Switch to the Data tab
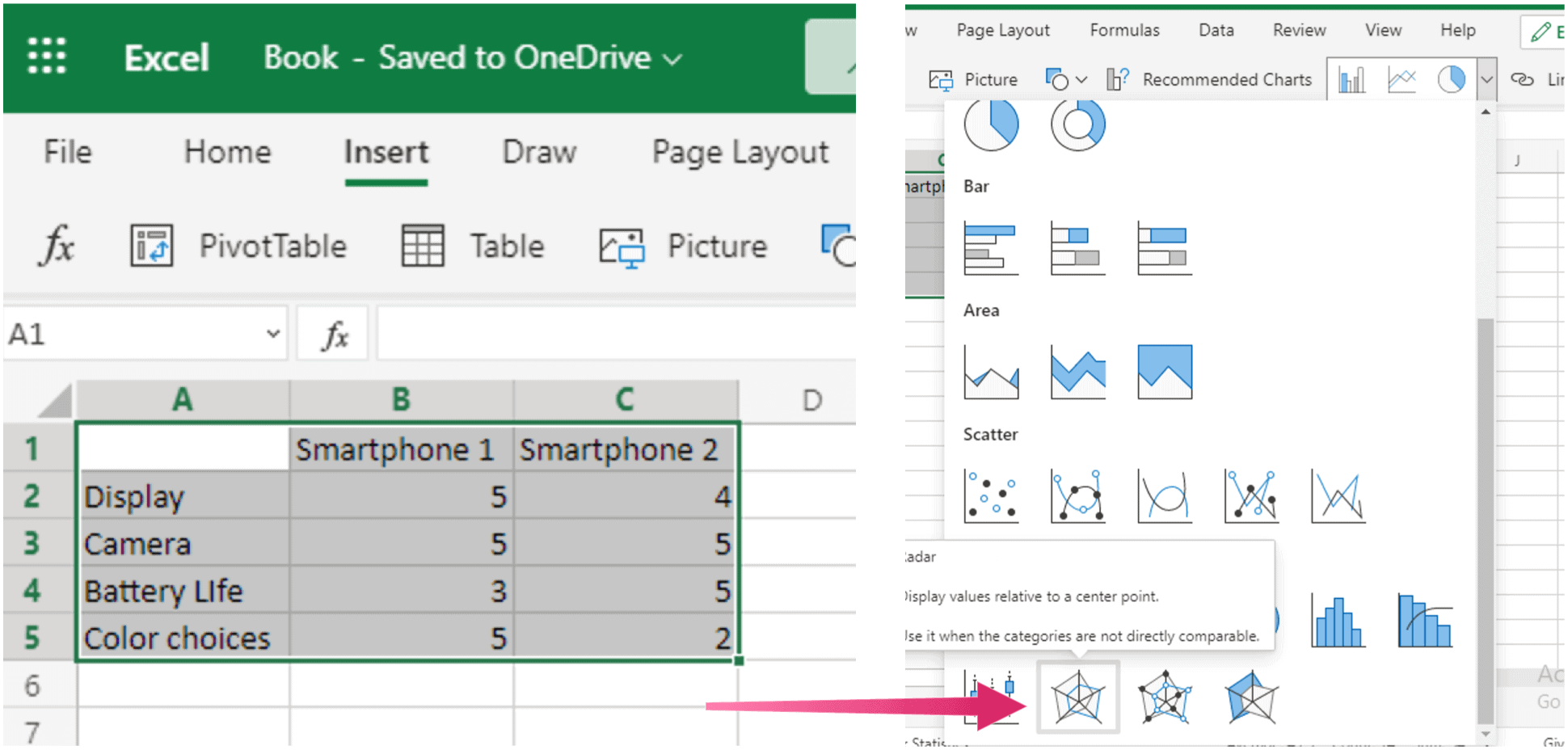 point(1216,30)
